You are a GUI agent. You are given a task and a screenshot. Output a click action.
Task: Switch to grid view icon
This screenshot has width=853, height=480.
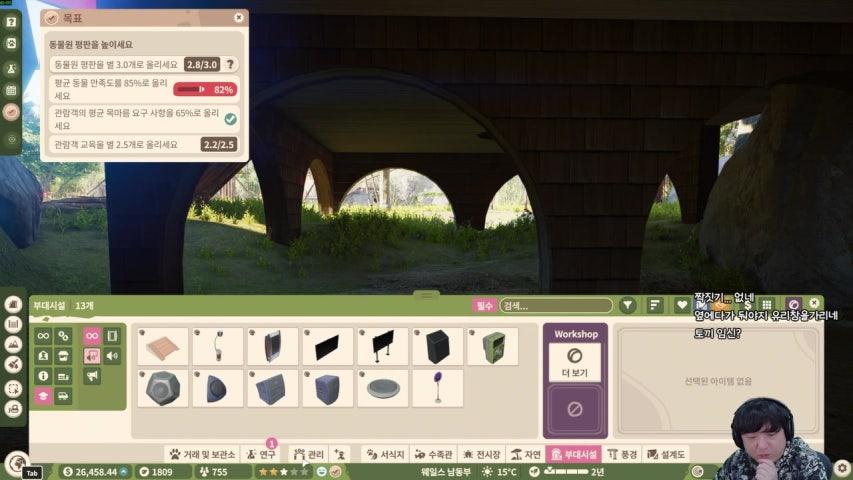[767, 305]
